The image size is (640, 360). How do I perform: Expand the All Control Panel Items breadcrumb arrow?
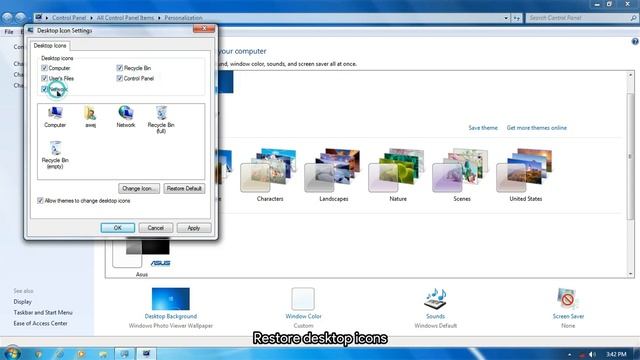click(160, 18)
